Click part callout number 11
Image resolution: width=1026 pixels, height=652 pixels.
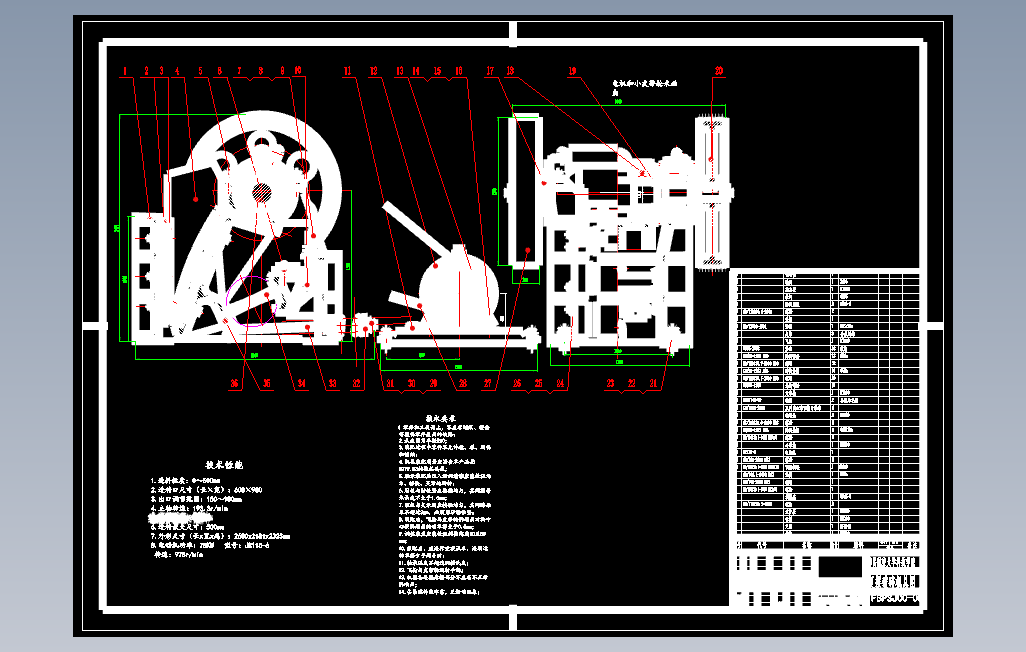click(347, 71)
